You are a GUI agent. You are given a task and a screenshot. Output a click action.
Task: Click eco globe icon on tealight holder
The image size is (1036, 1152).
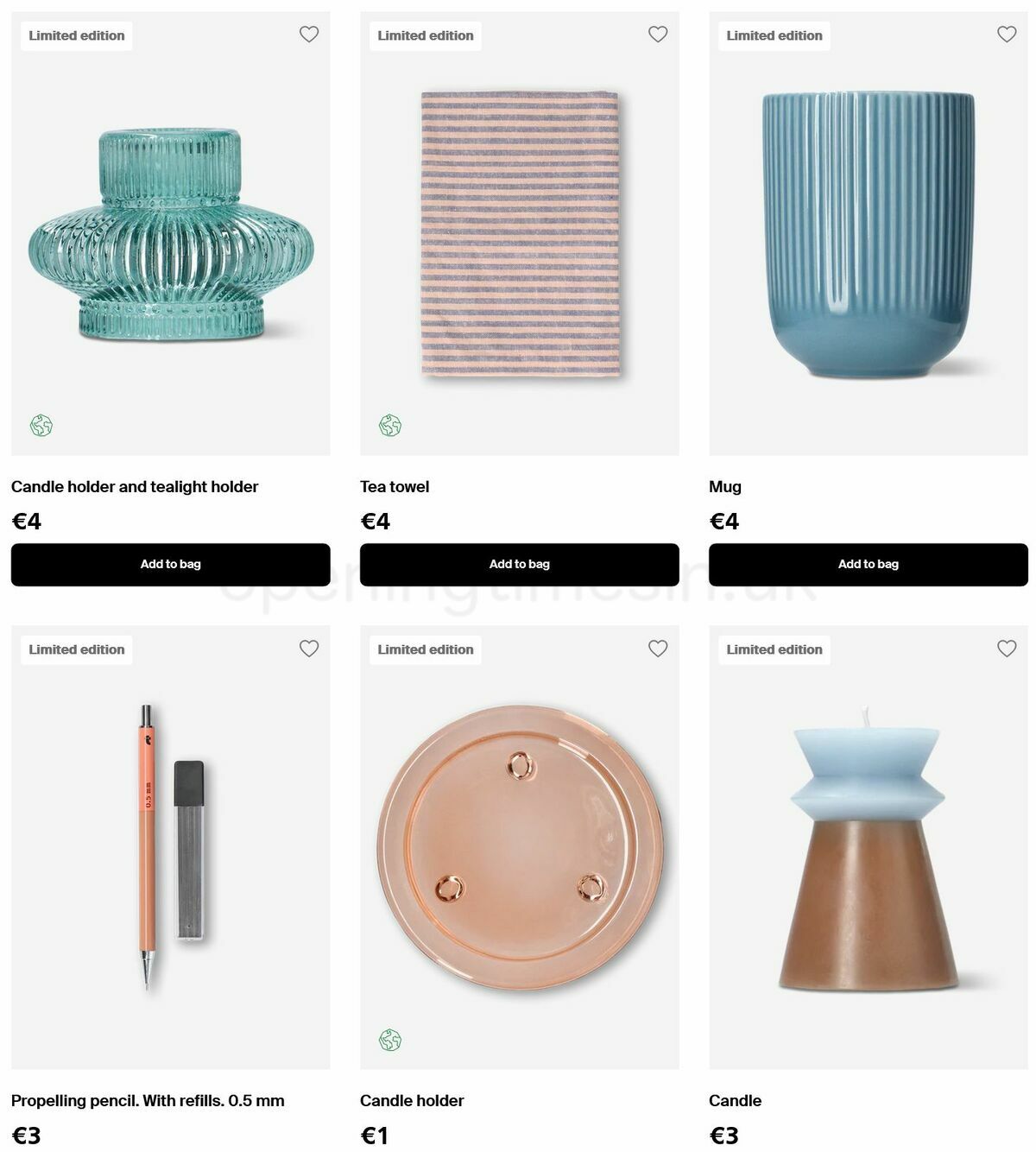click(x=41, y=426)
